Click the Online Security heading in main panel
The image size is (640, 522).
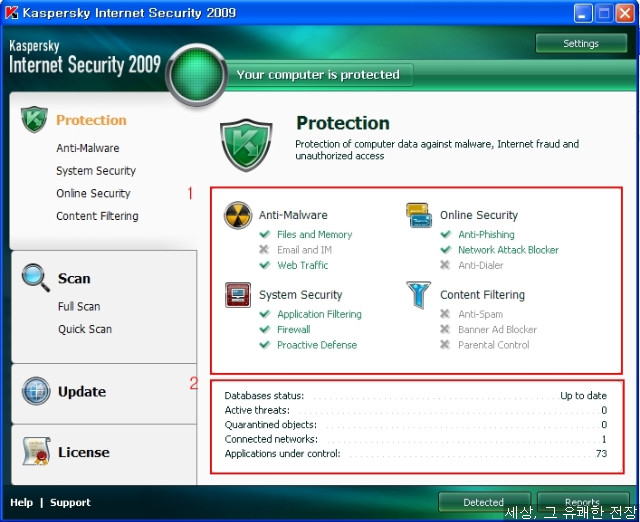pyautogui.click(x=479, y=215)
